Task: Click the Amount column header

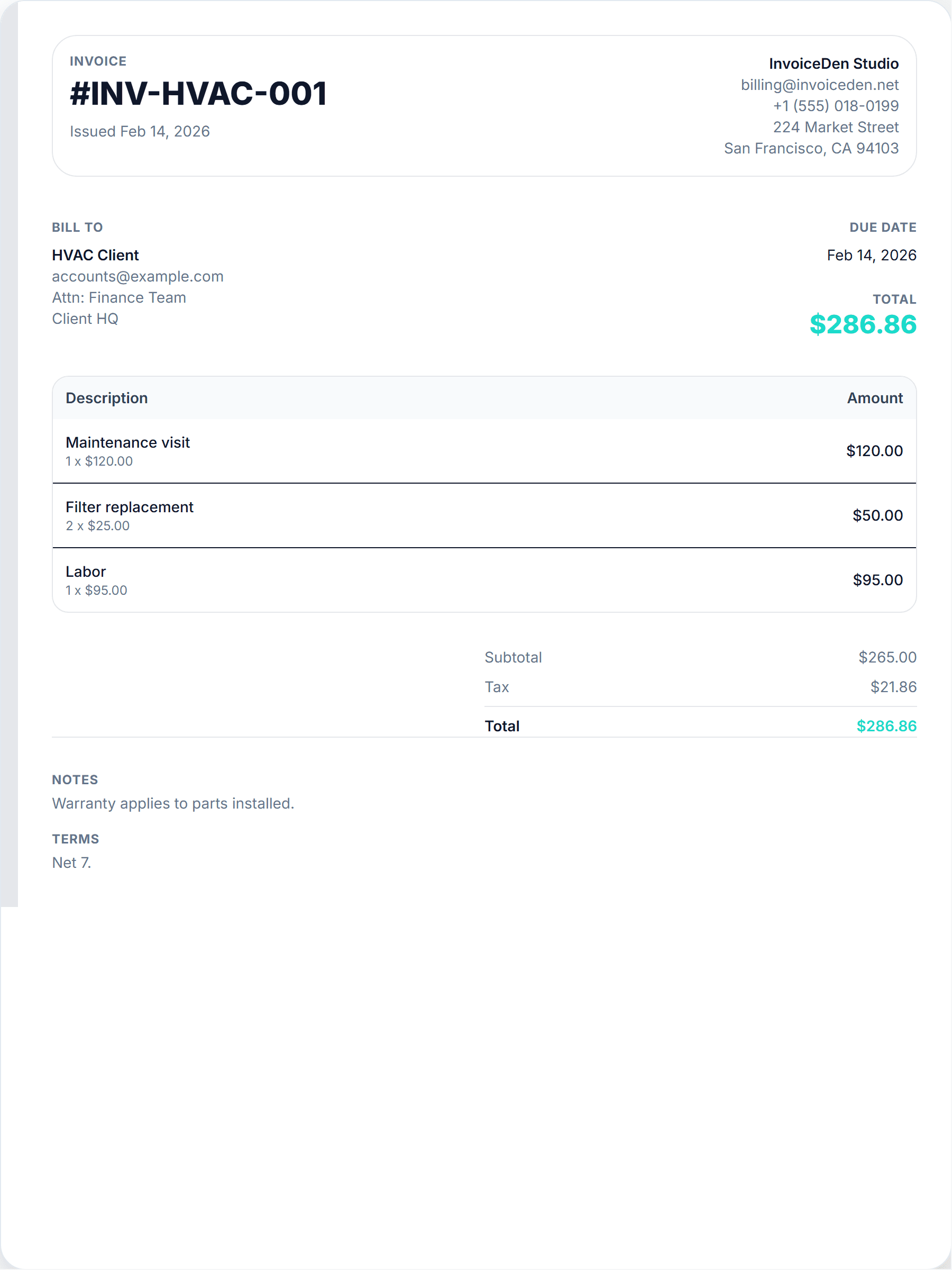Action: coord(874,398)
